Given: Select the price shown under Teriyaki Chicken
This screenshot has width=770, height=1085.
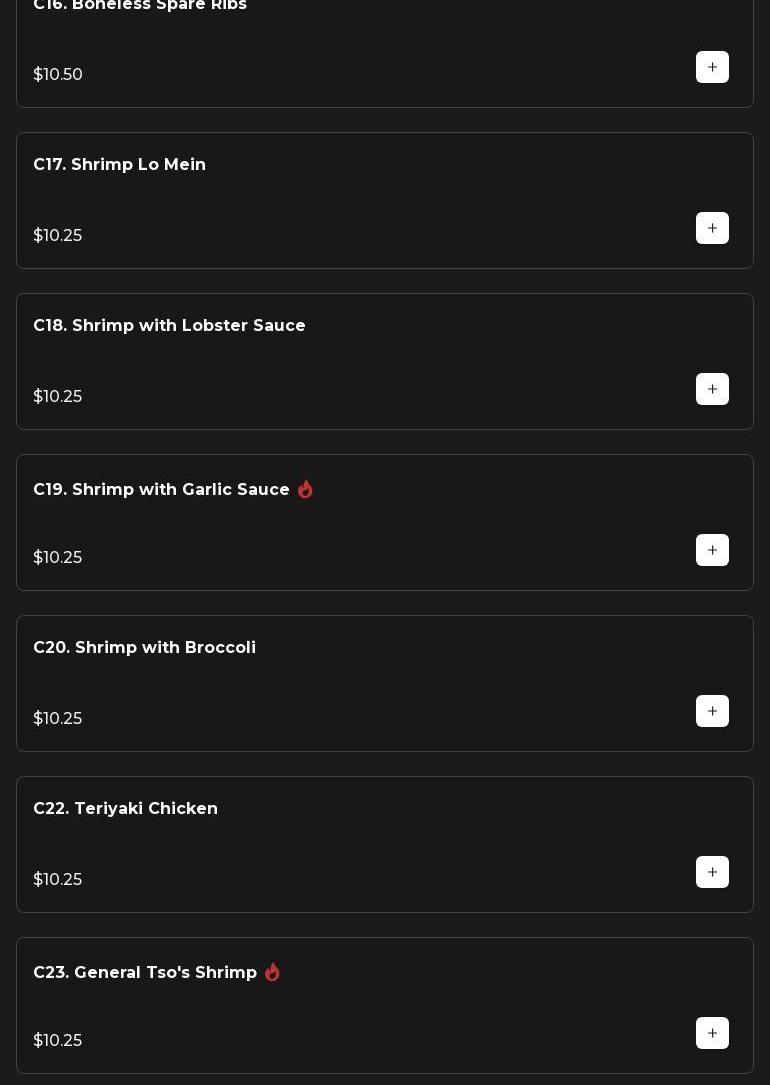Looking at the screenshot, I should point(58,880).
